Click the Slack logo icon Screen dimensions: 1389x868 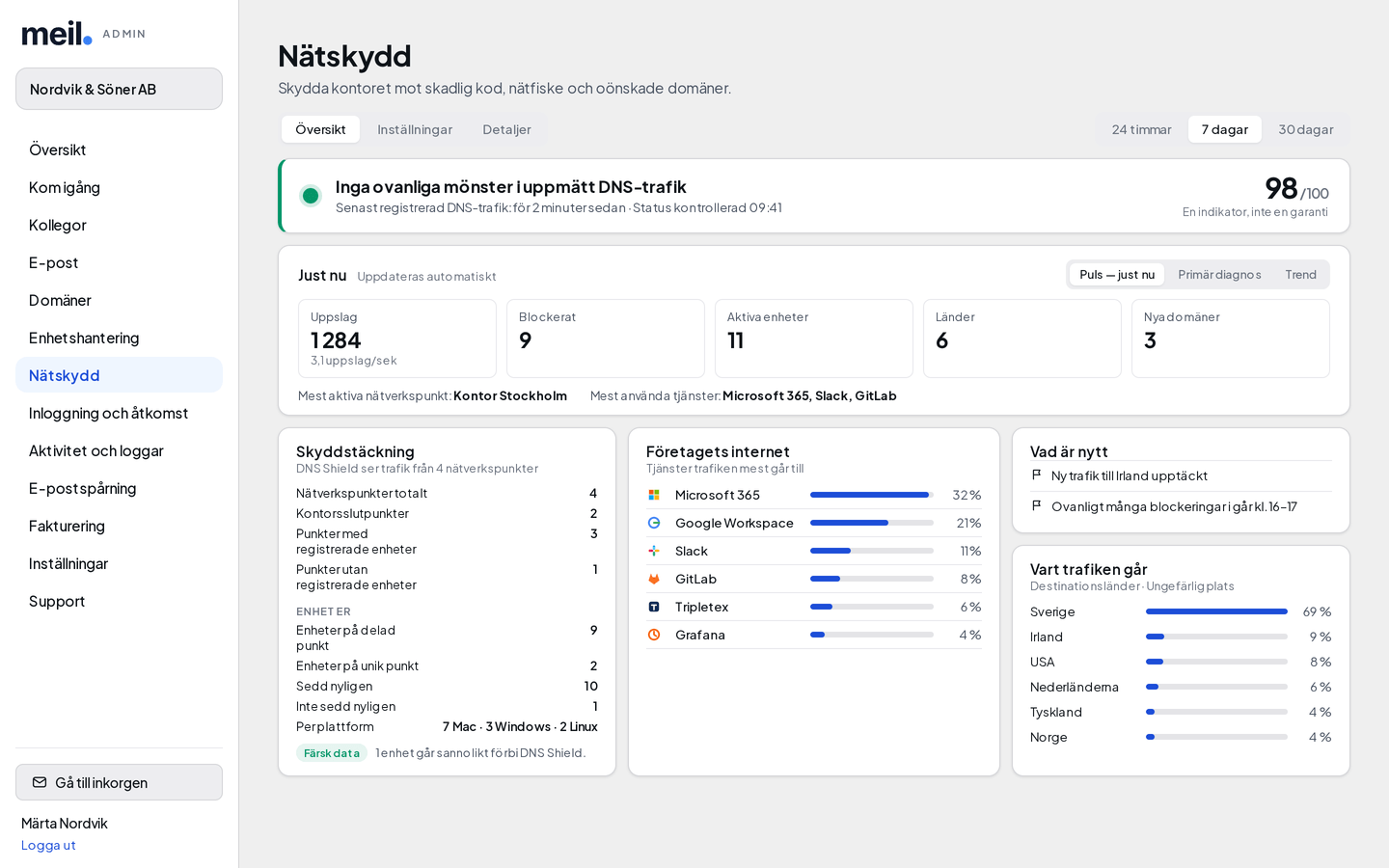tap(654, 551)
